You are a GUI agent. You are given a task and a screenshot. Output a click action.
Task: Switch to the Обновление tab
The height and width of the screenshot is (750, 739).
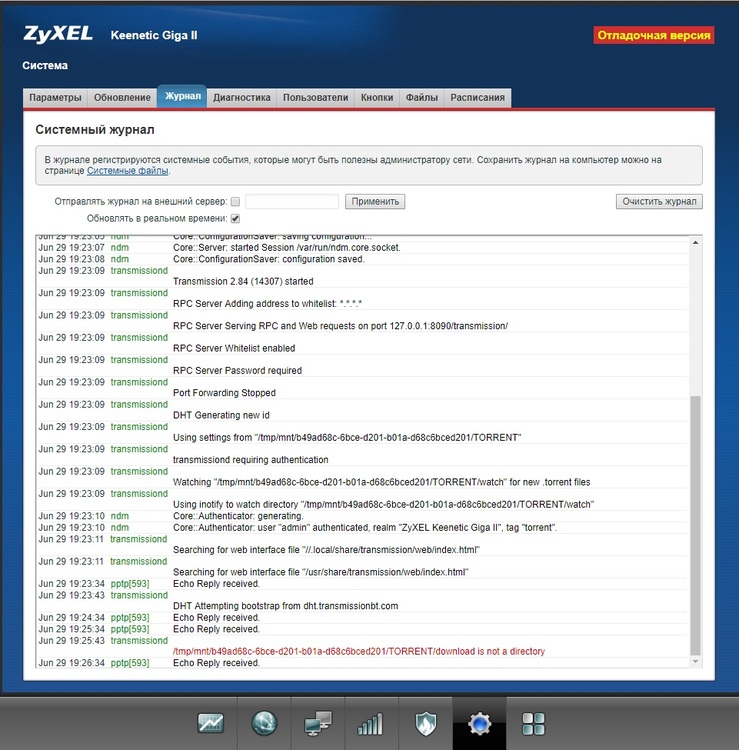122,98
